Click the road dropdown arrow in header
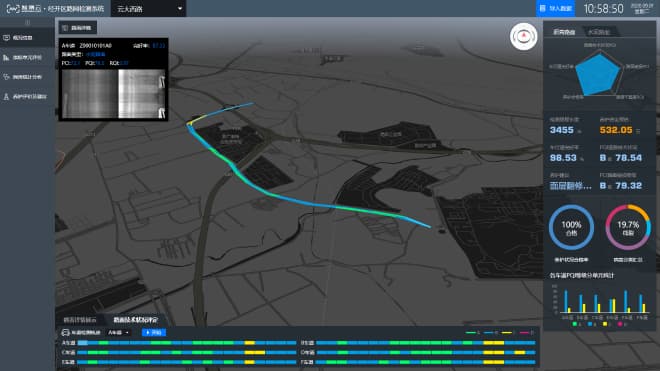This screenshot has width=660, height=371. [180, 9]
